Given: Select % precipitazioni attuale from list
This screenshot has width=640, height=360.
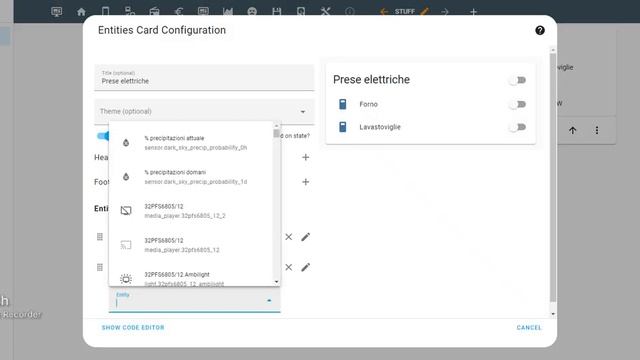Looking at the screenshot, I should click(191, 143).
